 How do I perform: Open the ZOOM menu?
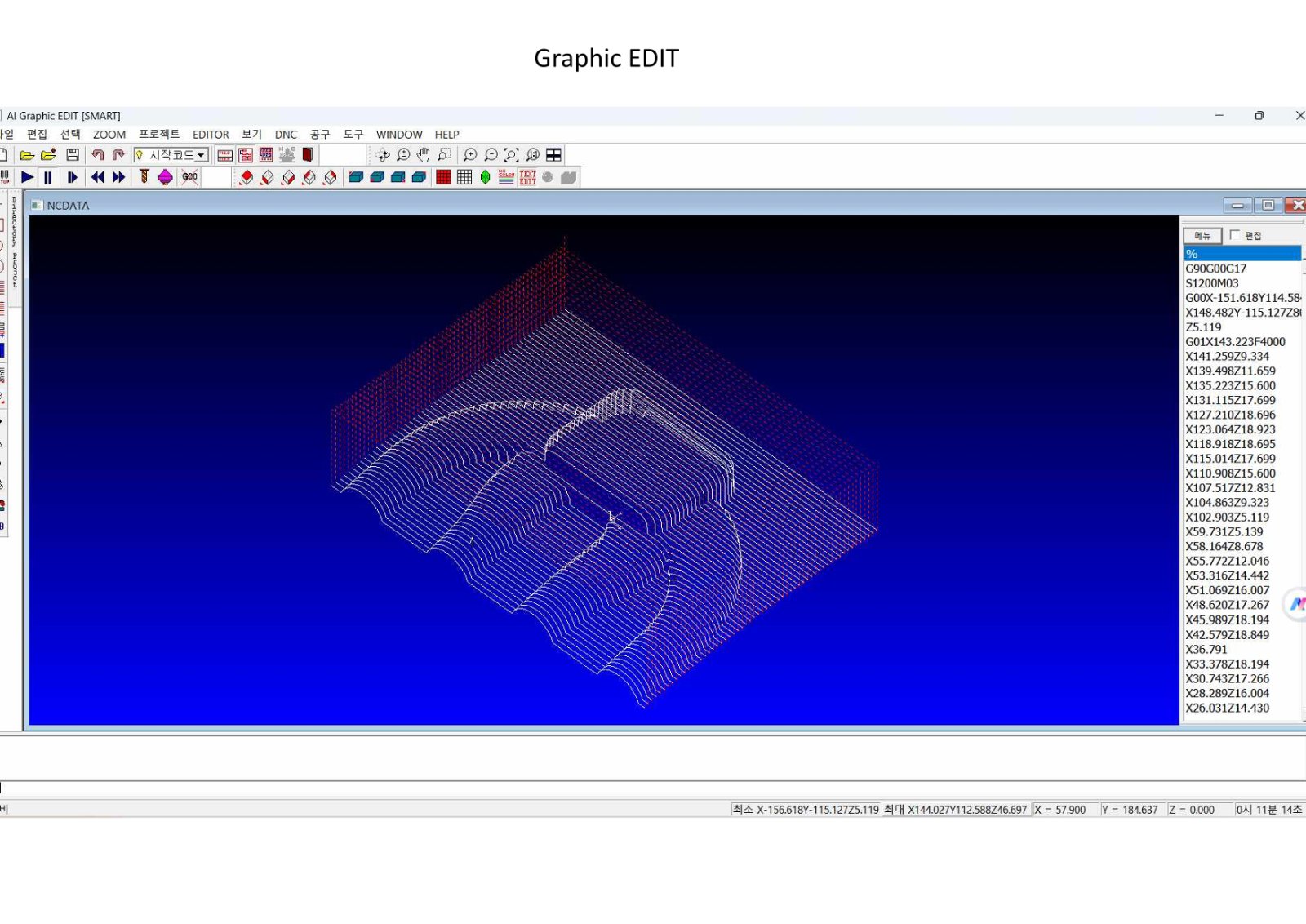click(109, 135)
